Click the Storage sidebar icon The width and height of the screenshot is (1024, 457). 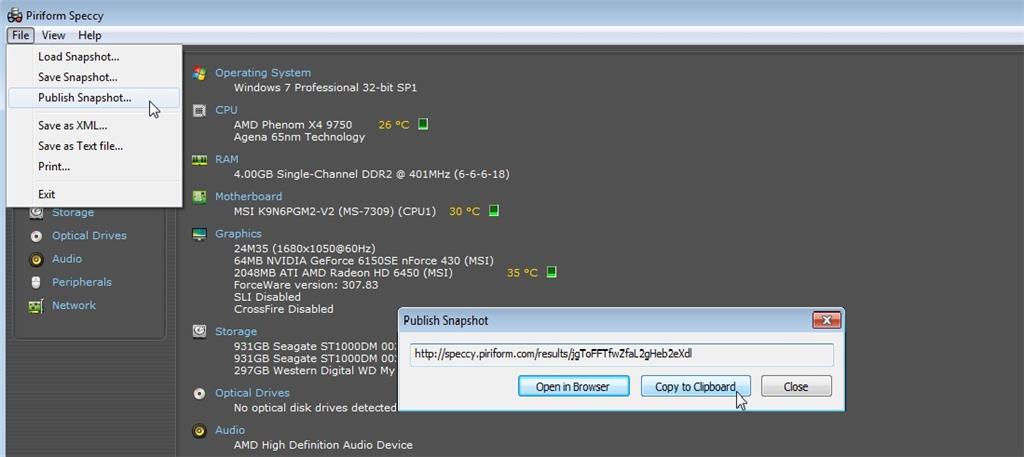coord(37,213)
